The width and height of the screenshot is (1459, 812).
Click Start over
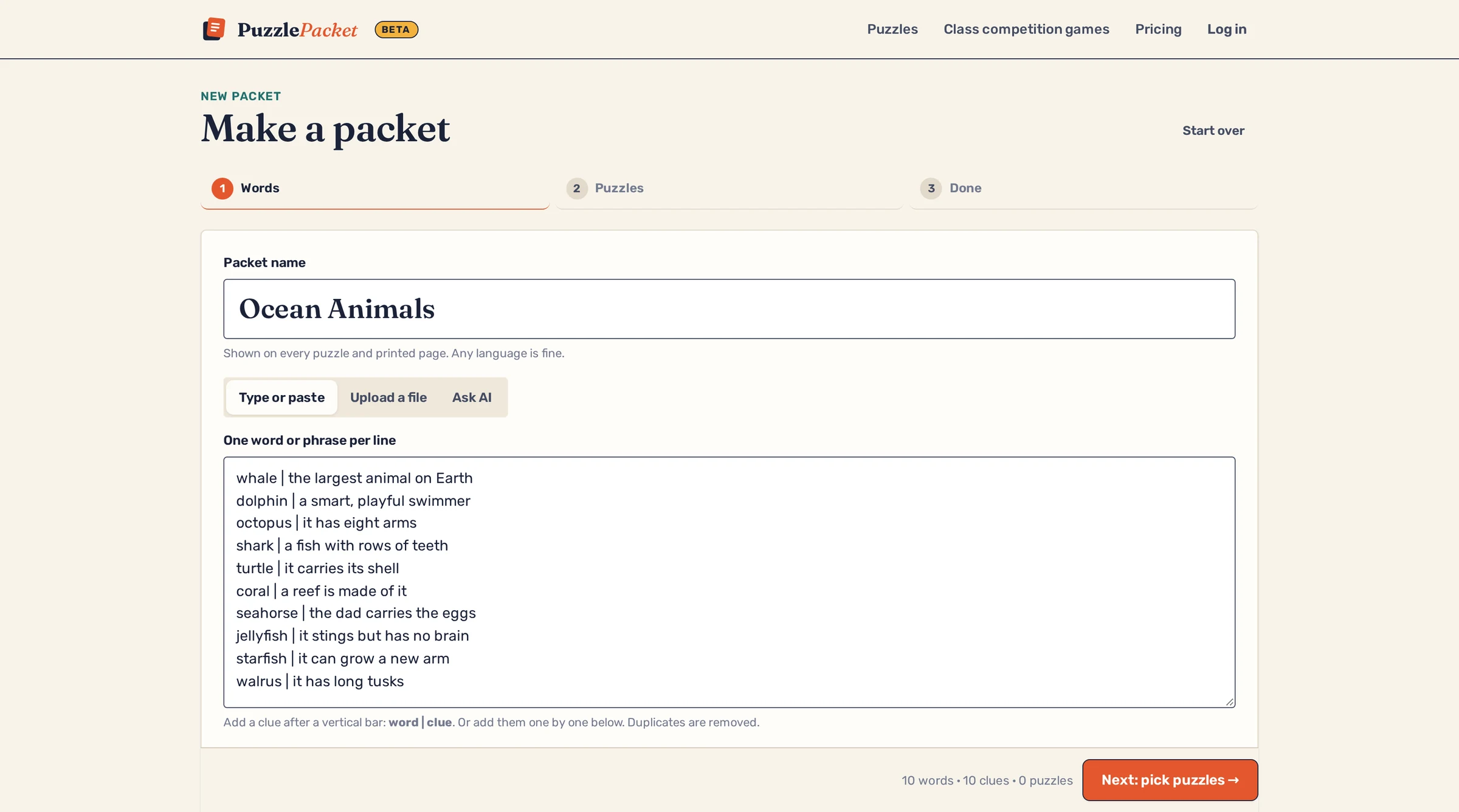[x=1213, y=131]
